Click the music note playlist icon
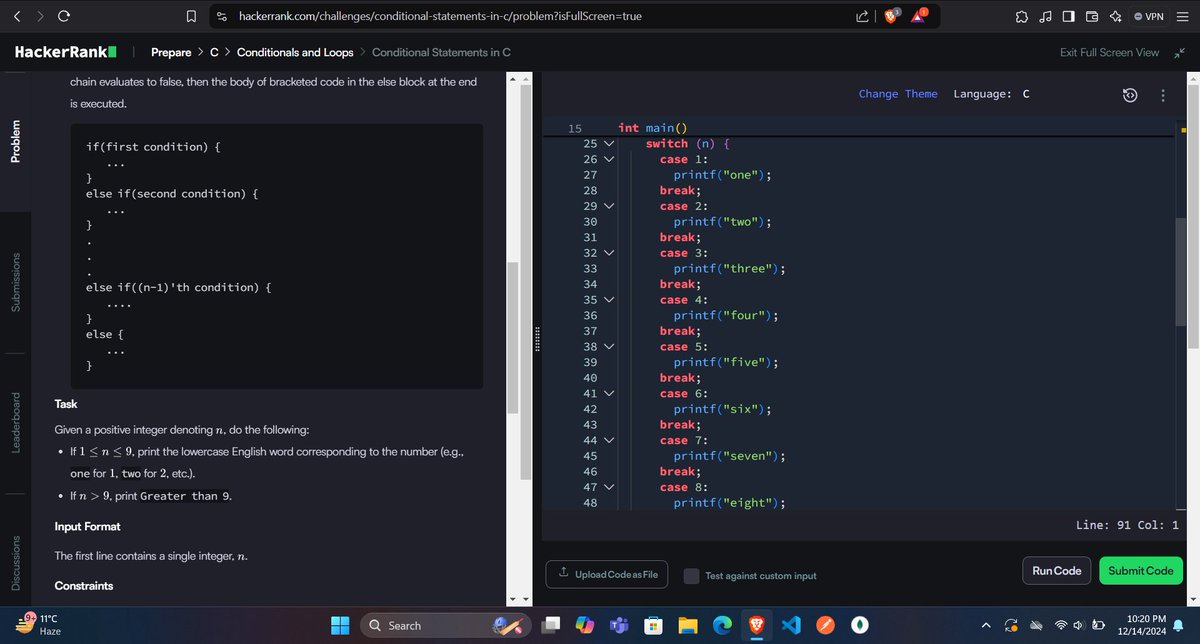 point(1045,17)
